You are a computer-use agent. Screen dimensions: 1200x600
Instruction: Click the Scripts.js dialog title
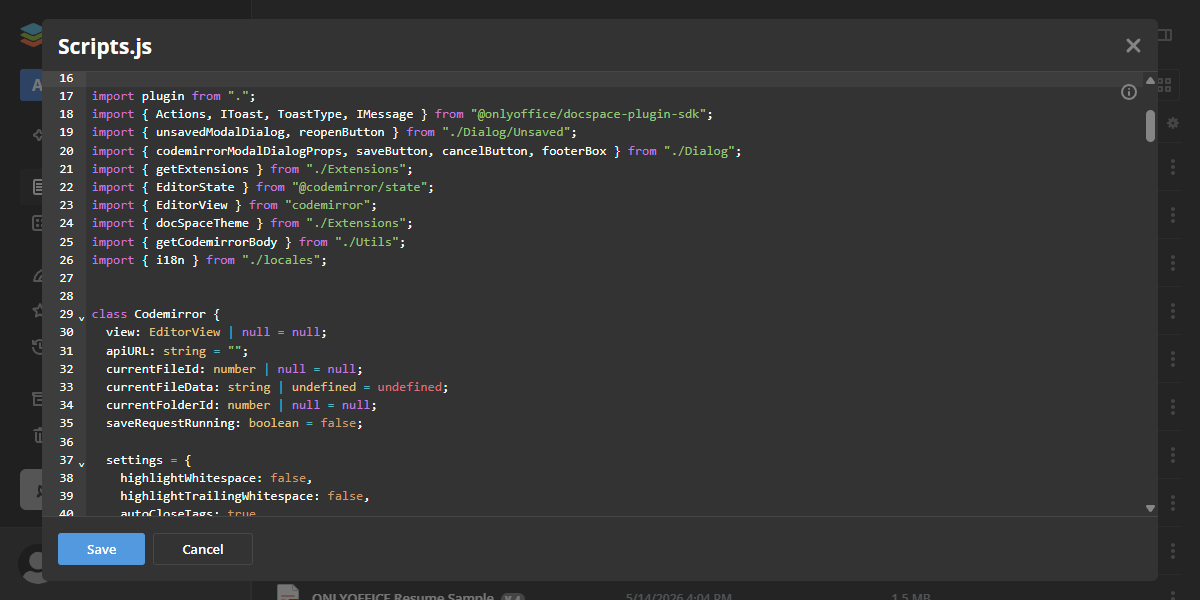[105, 46]
